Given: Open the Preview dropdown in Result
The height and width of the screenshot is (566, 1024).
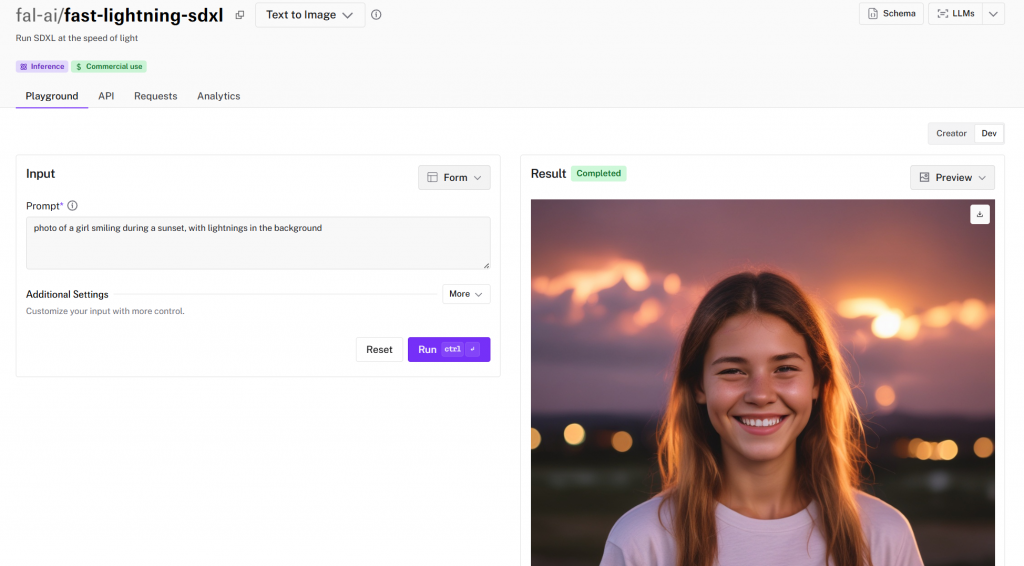Looking at the screenshot, I should point(952,178).
